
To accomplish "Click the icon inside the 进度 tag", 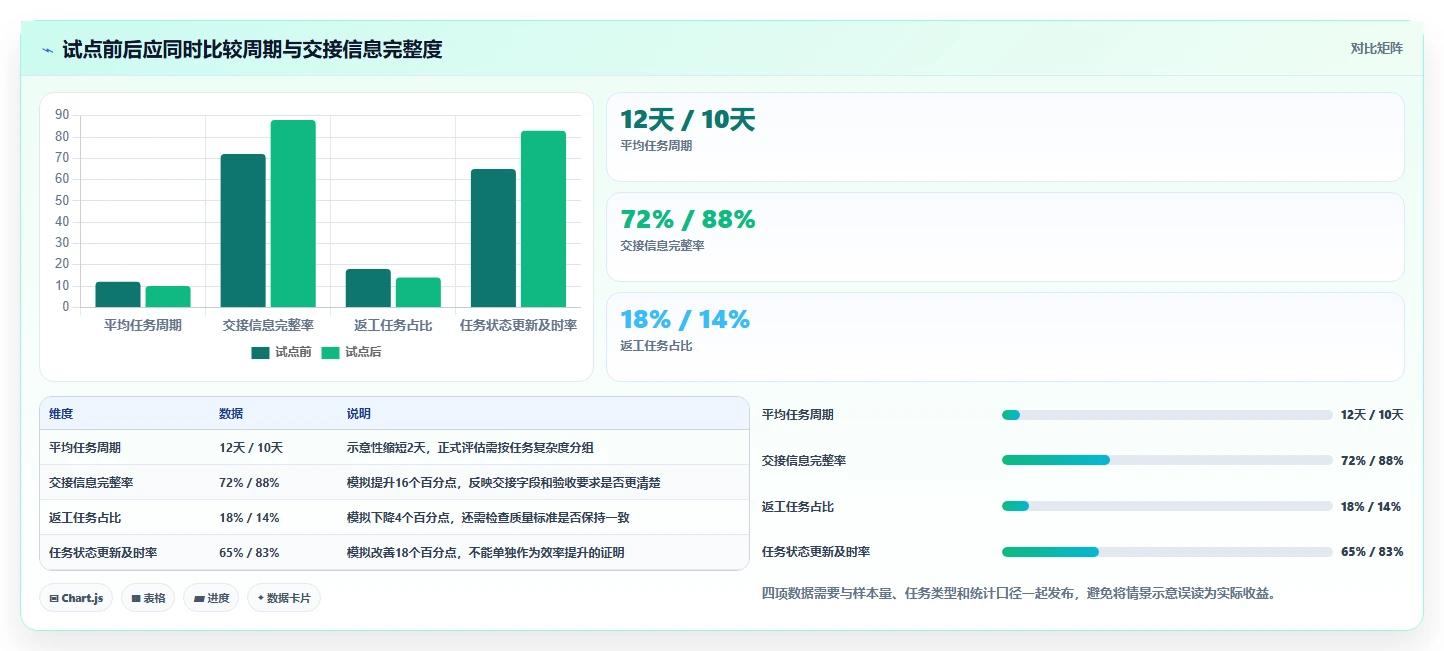I will point(199,598).
